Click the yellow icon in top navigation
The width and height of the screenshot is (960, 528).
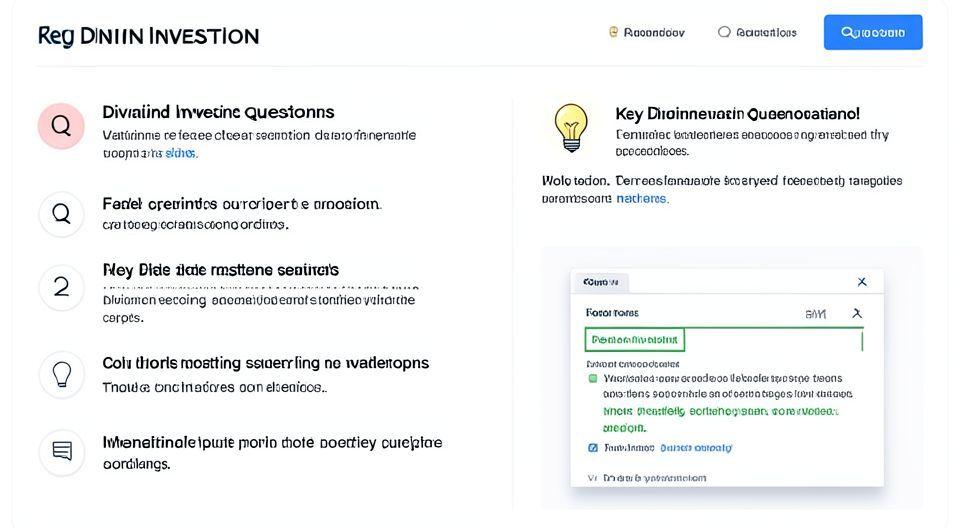613,32
